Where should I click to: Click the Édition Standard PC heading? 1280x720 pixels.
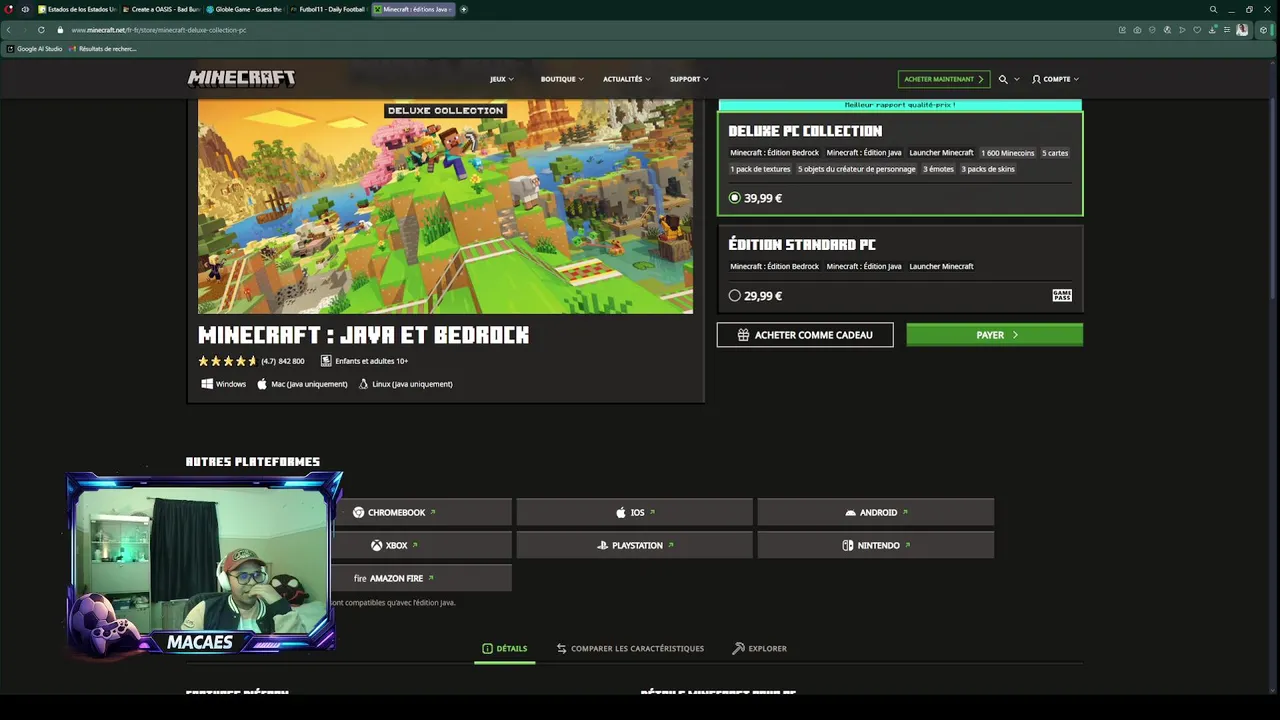click(802, 245)
